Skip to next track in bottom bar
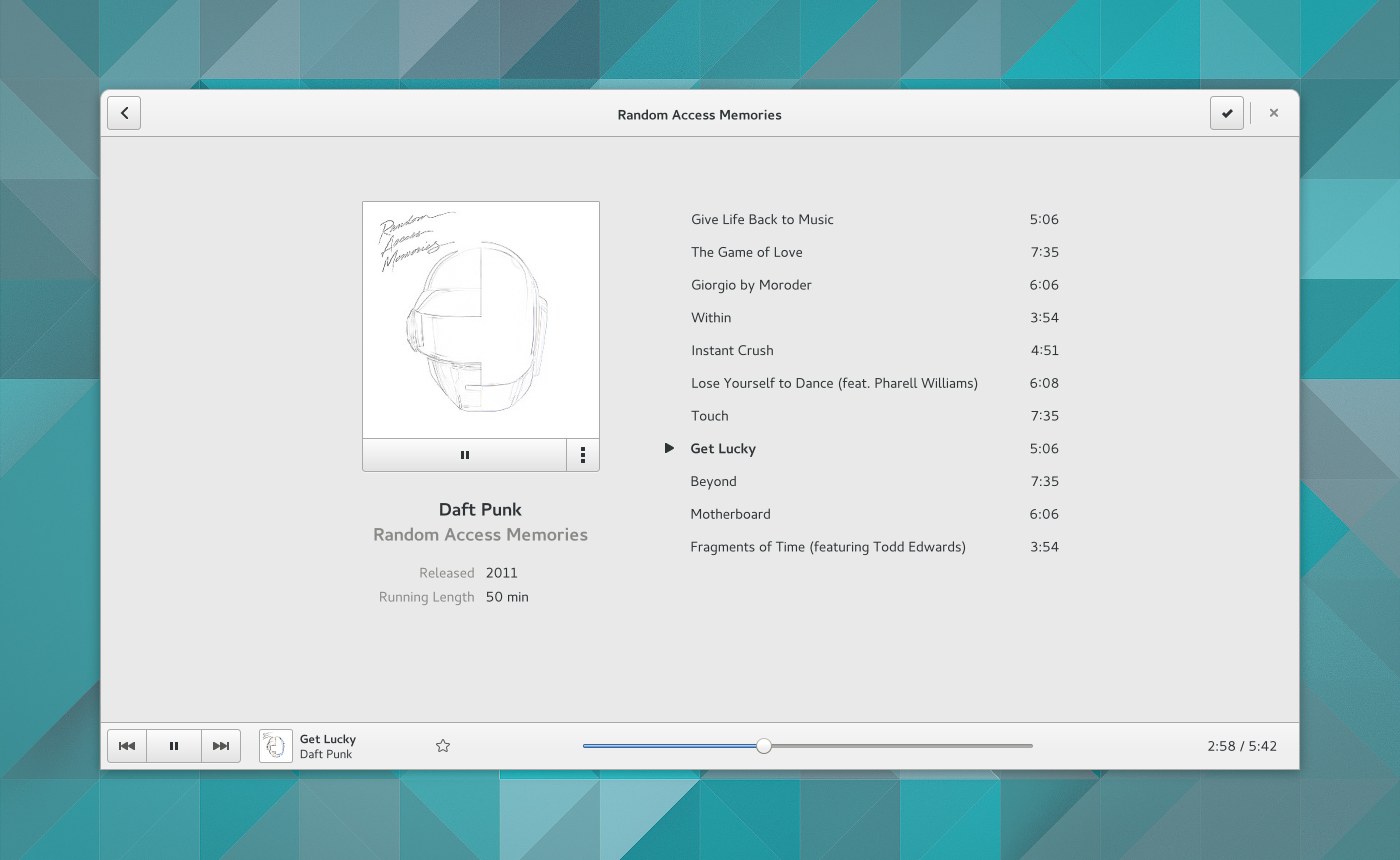 221,746
